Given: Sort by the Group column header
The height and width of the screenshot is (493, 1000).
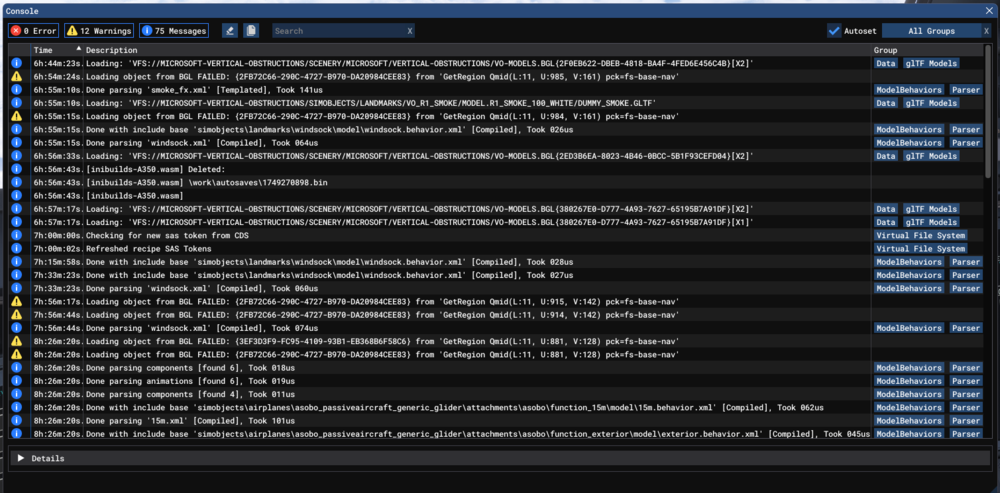Looking at the screenshot, I should [x=885, y=50].
